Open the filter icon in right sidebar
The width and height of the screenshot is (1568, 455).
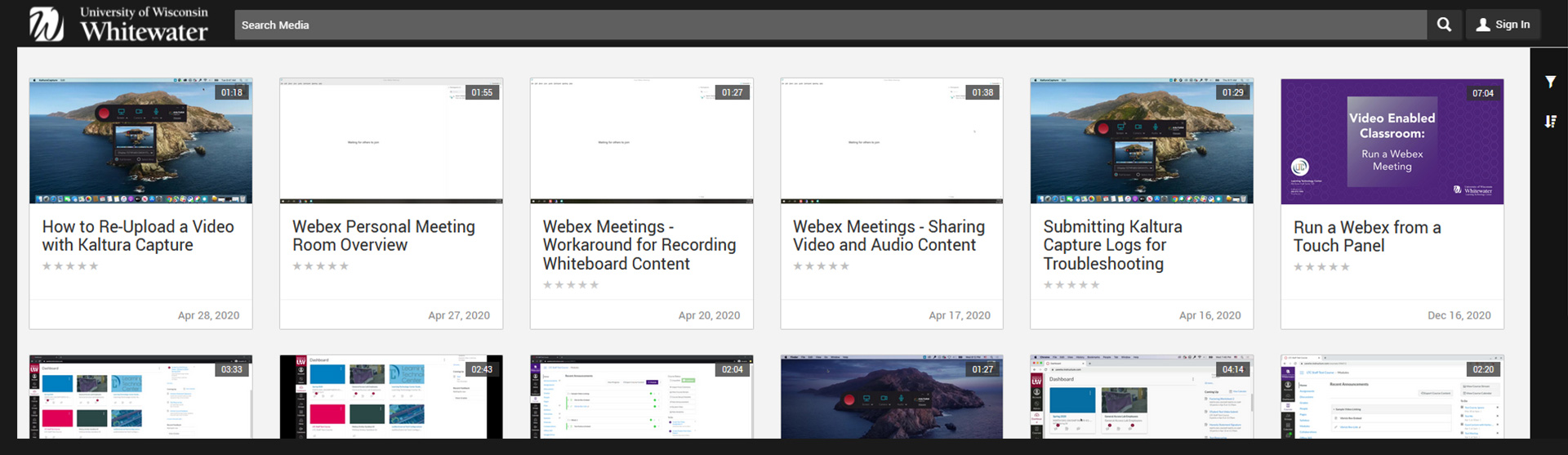pyautogui.click(x=1550, y=82)
